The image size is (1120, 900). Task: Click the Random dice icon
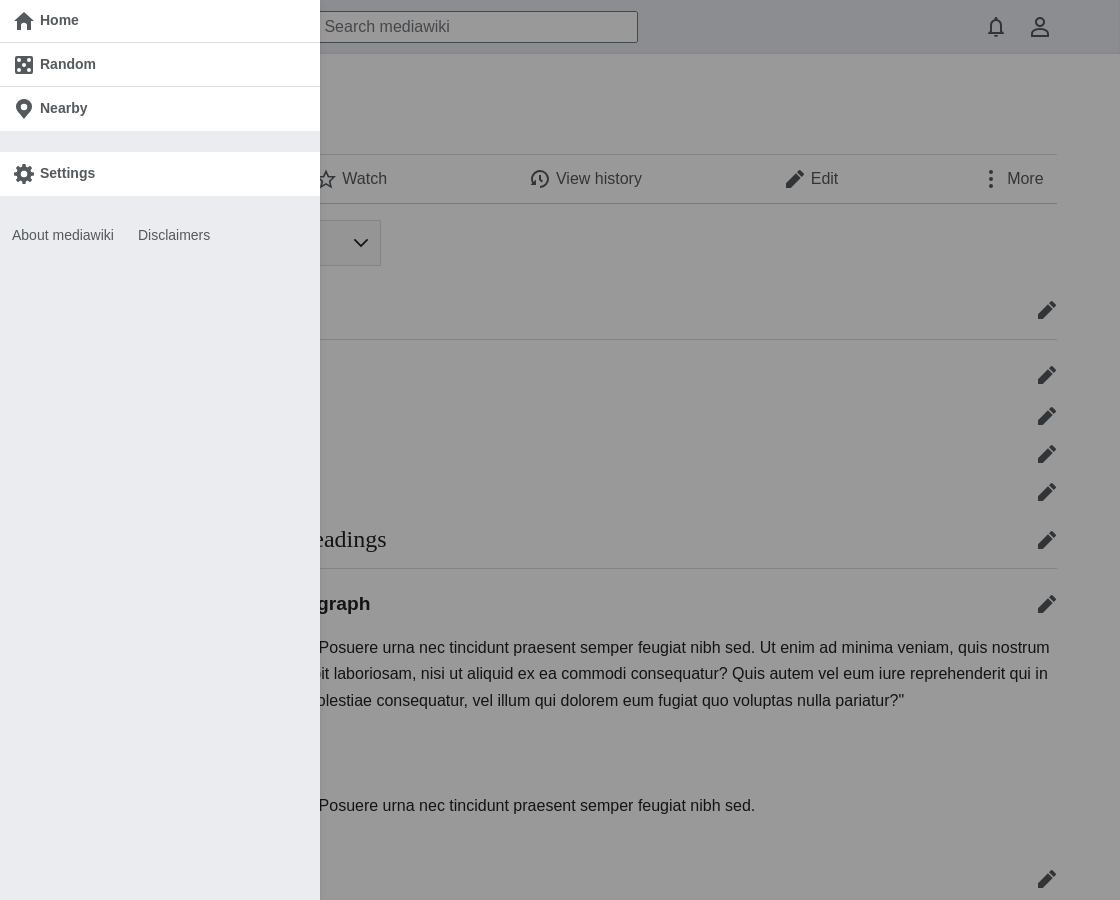point(24,65)
